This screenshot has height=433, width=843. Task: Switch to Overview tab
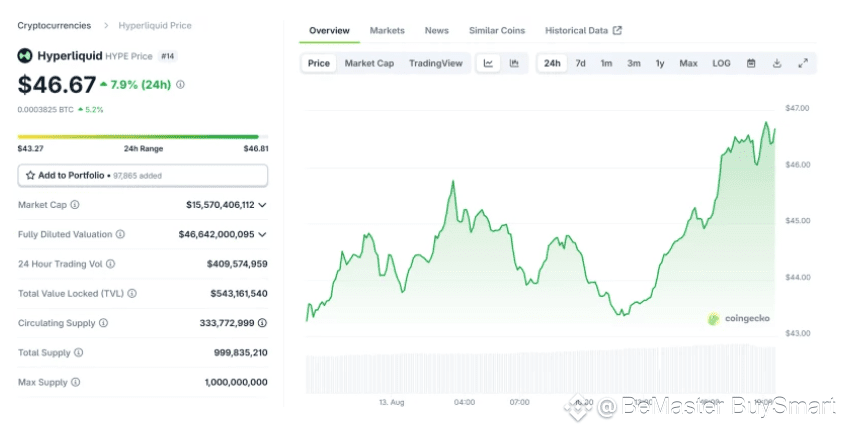click(x=329, y=31)
